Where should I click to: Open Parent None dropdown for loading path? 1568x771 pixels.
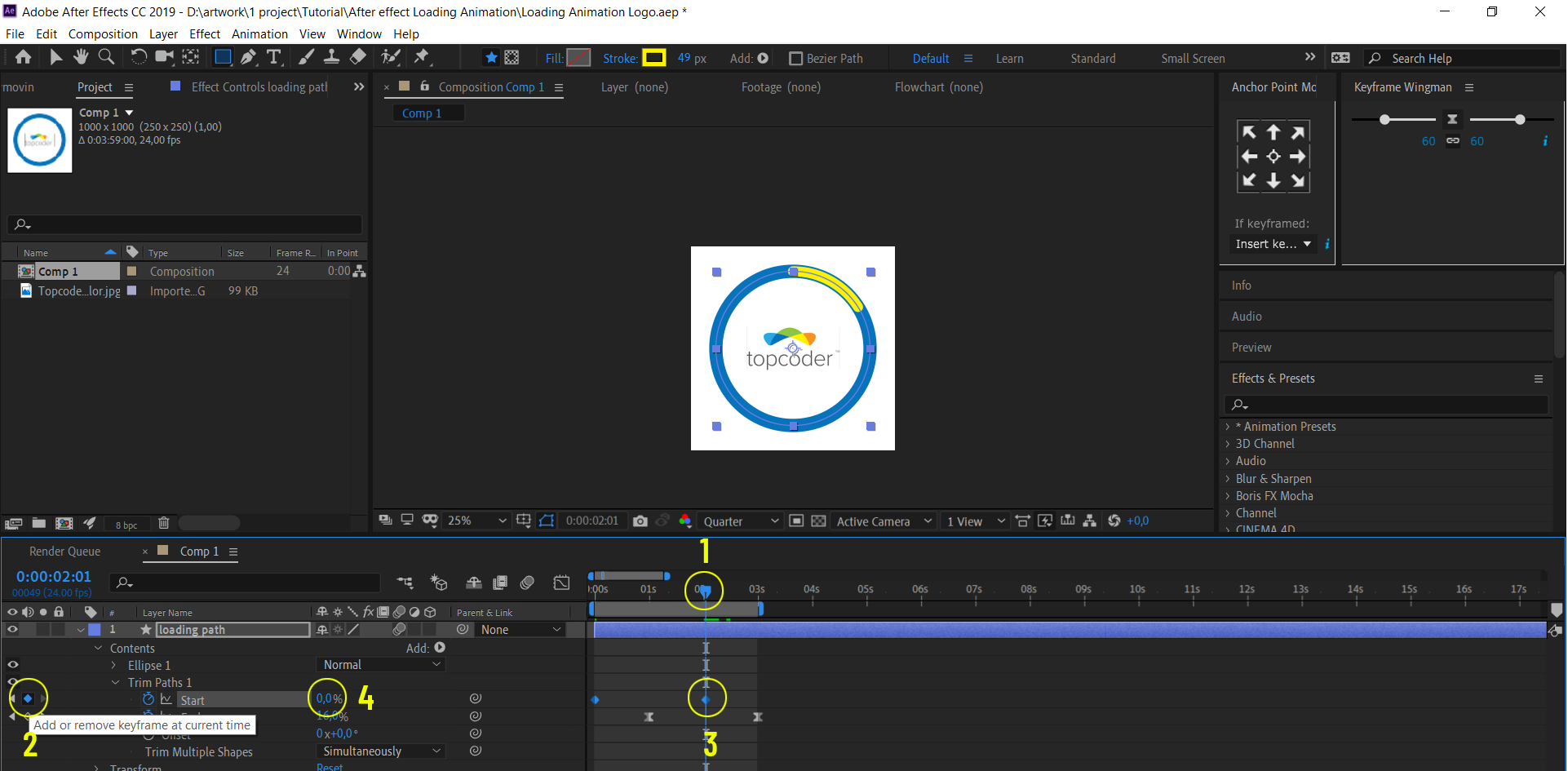click(x=520, y=630)
